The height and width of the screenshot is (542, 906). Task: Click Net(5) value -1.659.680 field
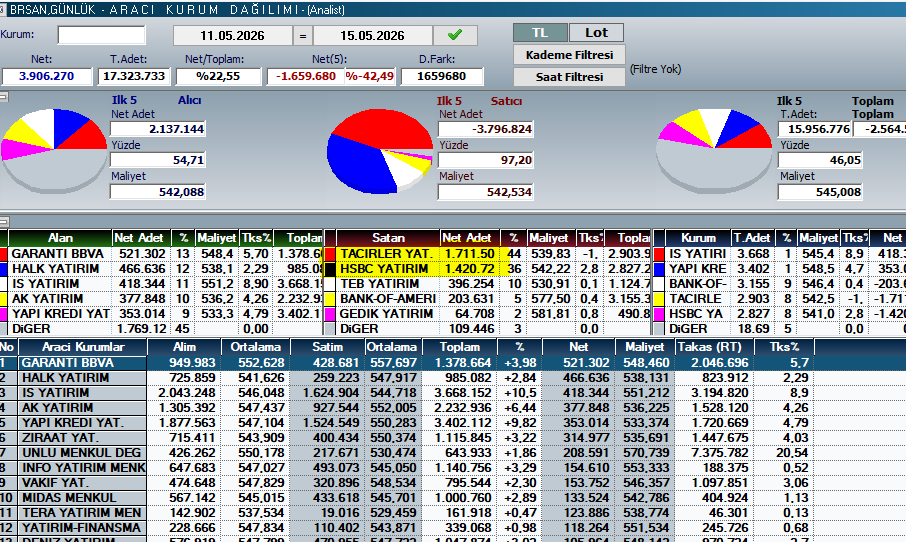coord(306,76)
